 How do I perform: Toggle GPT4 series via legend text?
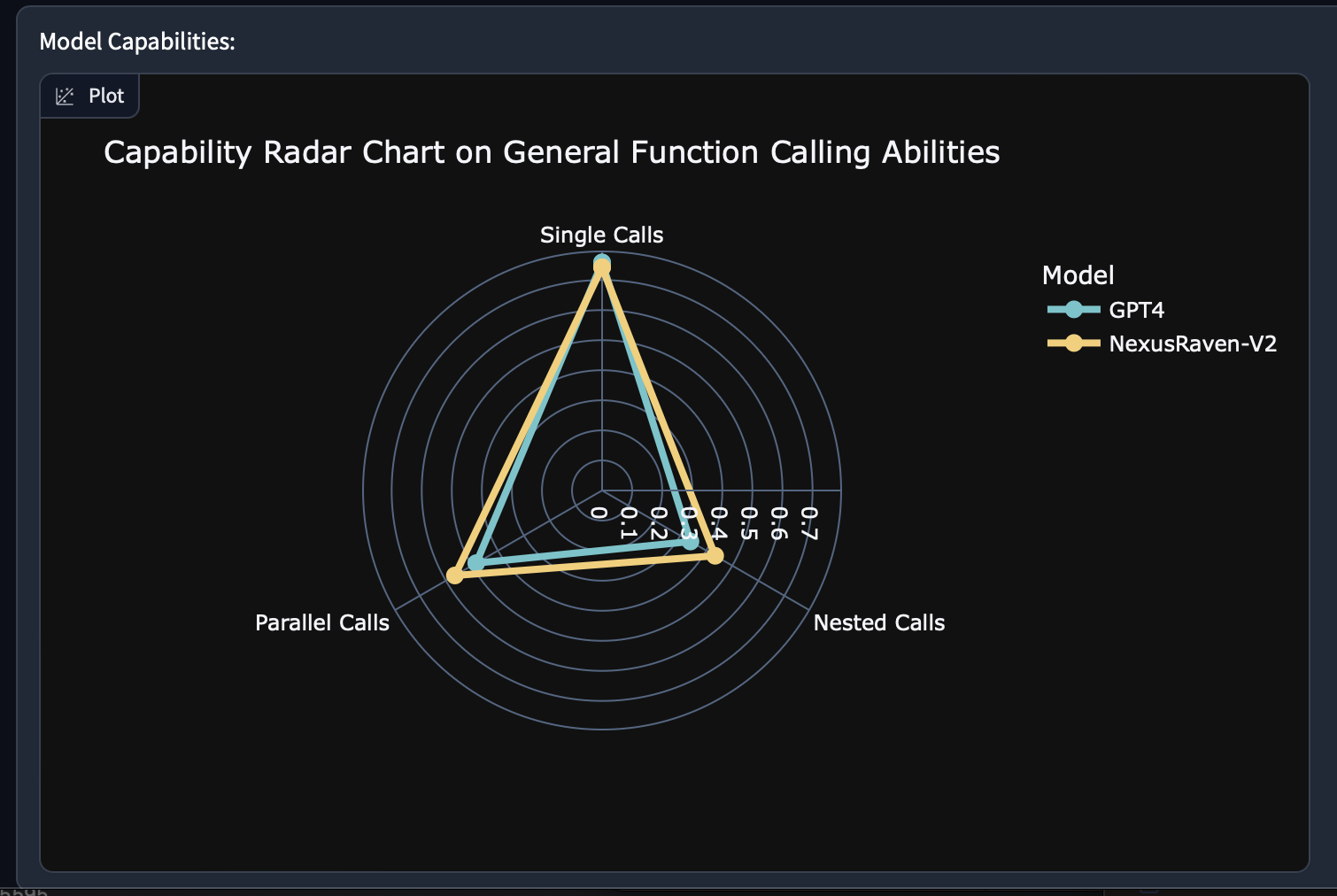pos(1136,310)
